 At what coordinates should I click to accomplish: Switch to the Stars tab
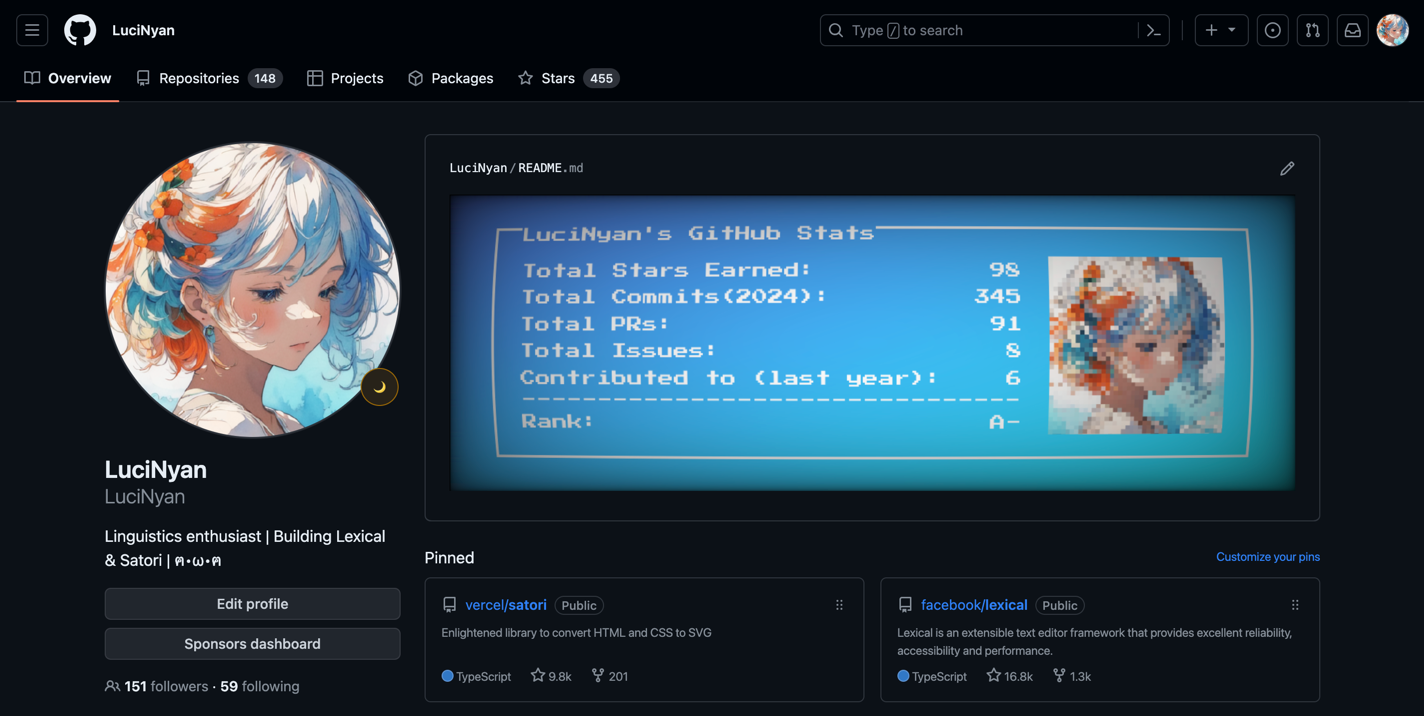pyautogui.click(x=568, y=78)
